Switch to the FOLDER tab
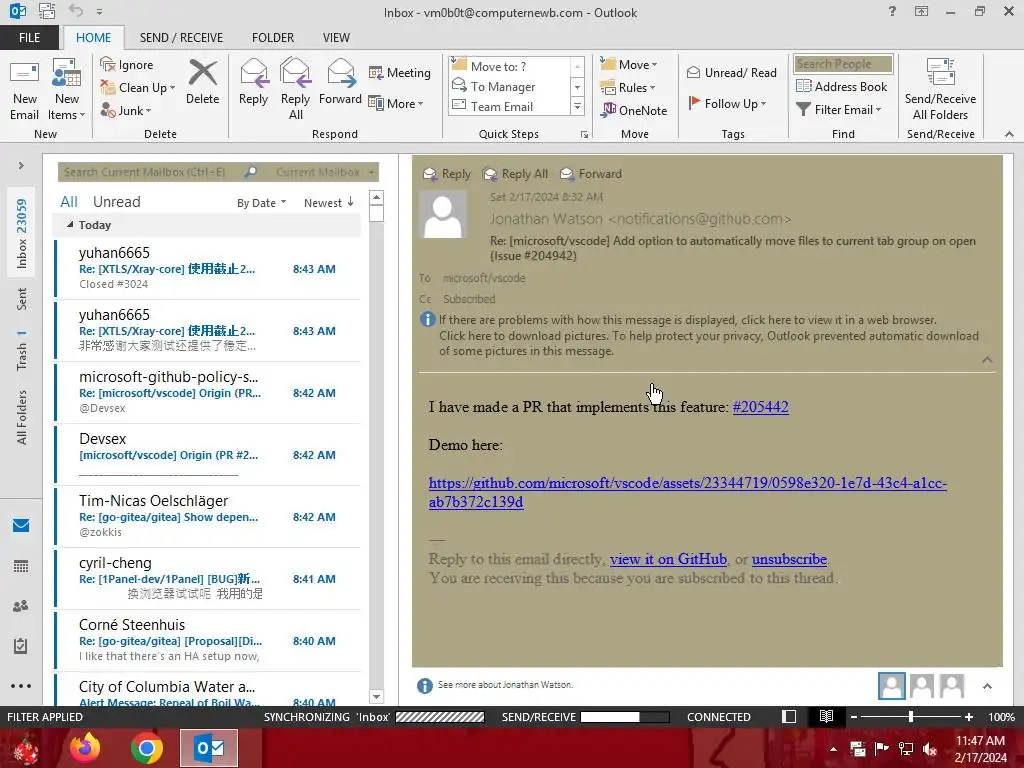The height and width of the screenshot is (768, 1024). pyautogui.click(x=273, y=38)
